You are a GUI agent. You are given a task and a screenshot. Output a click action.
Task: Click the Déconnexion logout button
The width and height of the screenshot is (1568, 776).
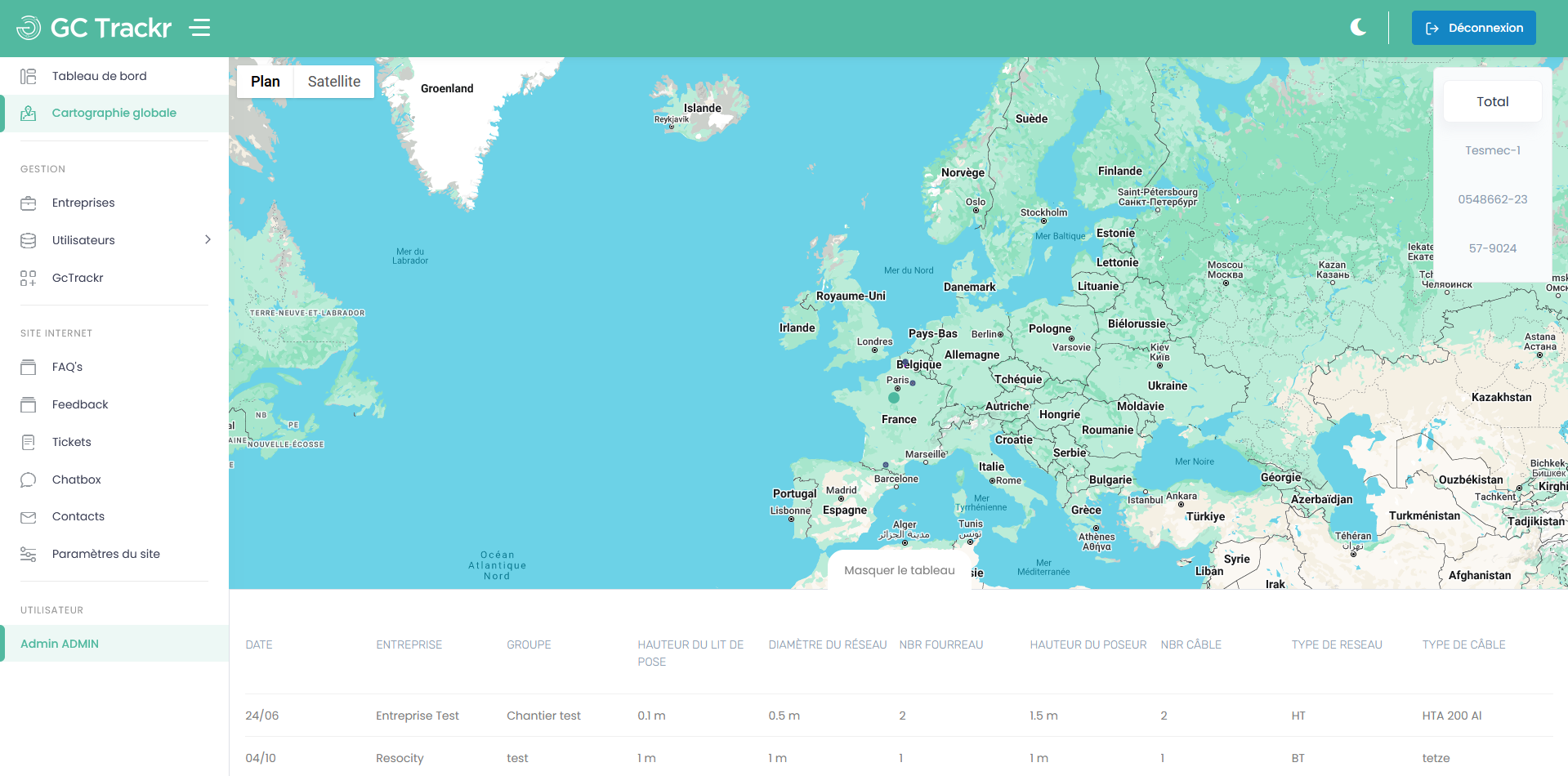1473,28
